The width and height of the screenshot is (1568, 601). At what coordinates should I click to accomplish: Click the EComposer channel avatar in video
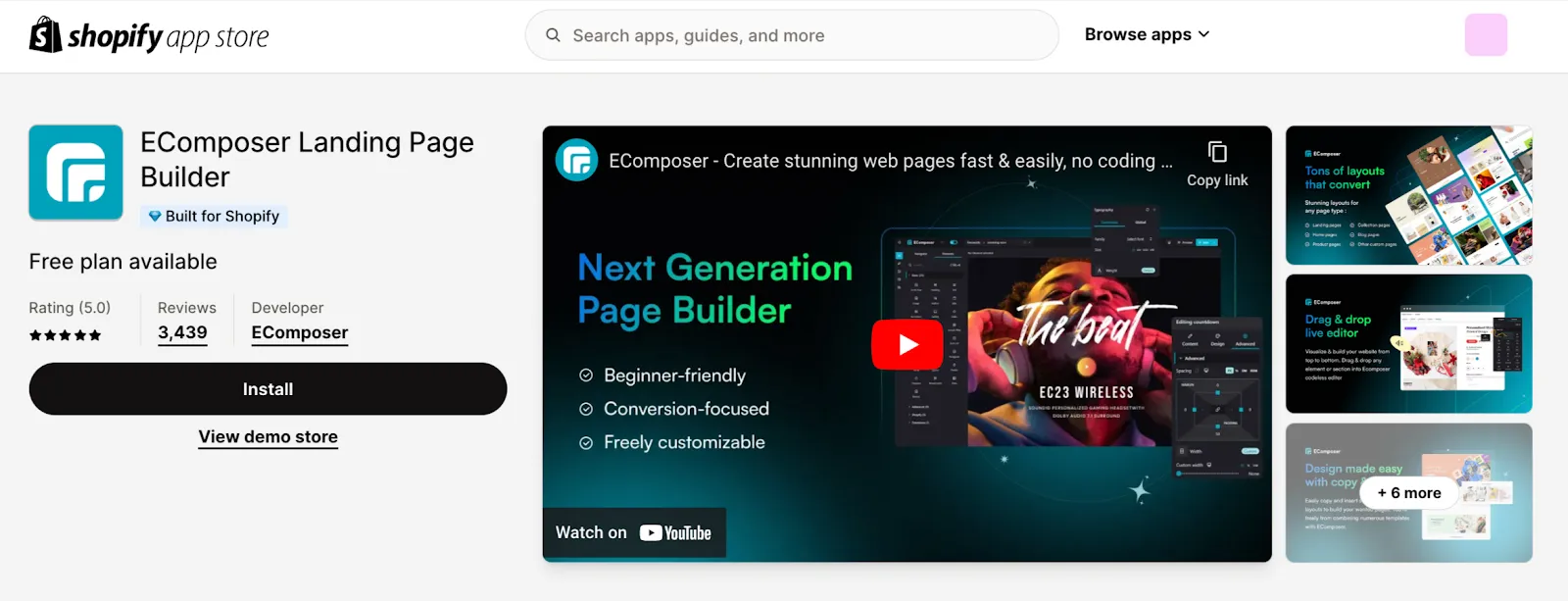coord(577,160)
